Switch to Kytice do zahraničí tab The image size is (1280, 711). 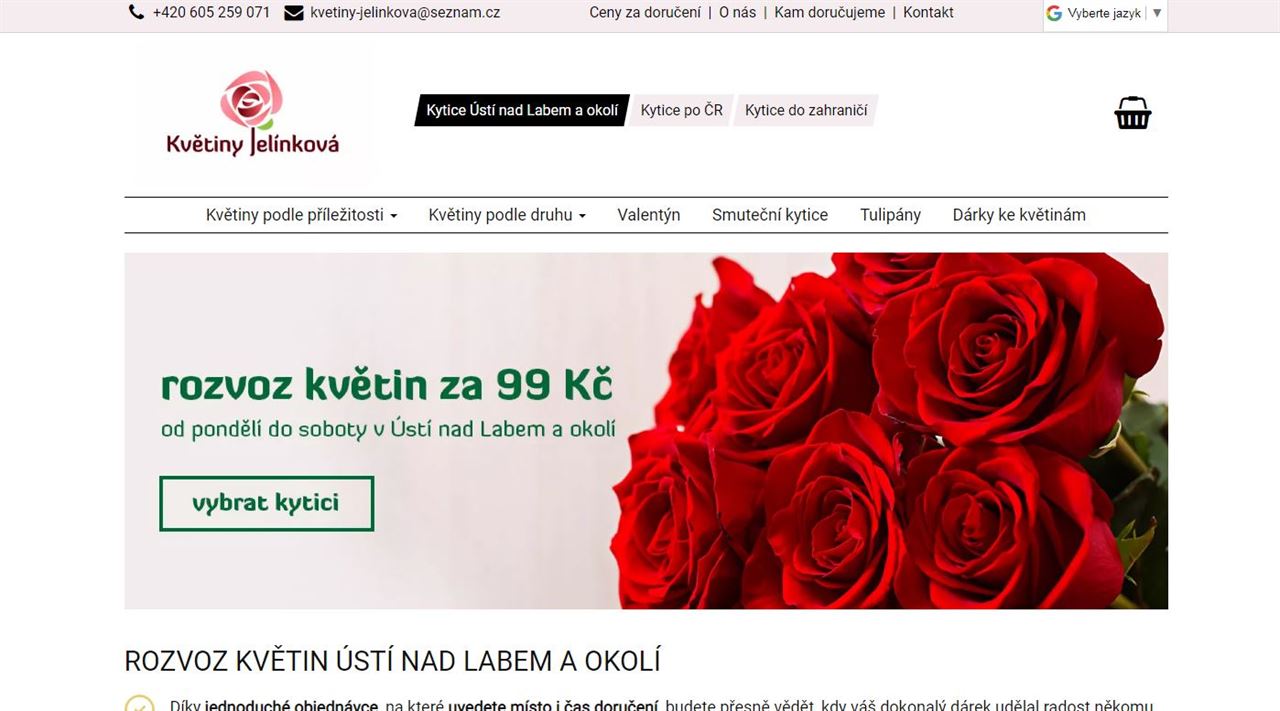tap(806, 110)
